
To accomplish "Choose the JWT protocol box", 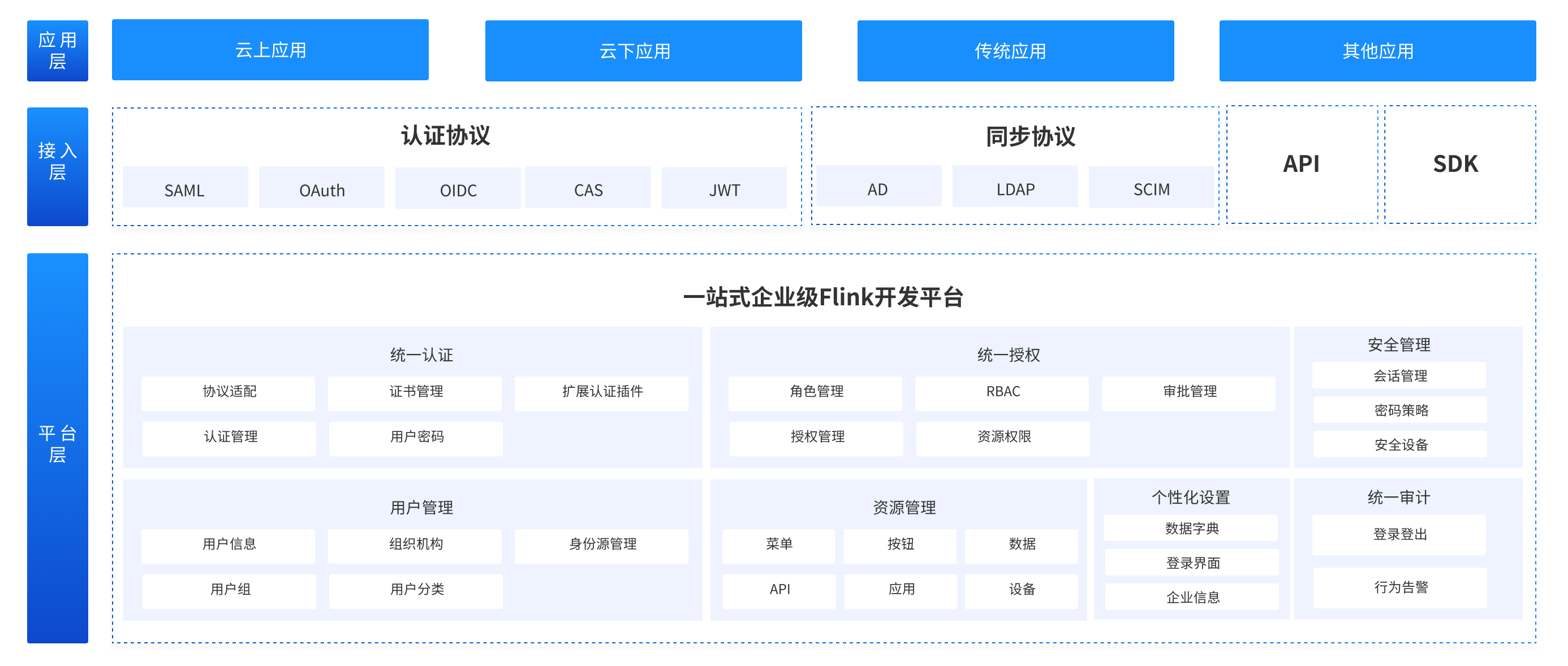I will (725, 188).
